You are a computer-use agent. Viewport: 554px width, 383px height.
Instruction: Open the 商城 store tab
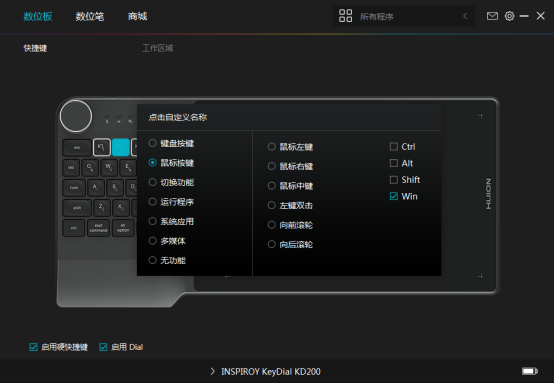tap(137, 16)
